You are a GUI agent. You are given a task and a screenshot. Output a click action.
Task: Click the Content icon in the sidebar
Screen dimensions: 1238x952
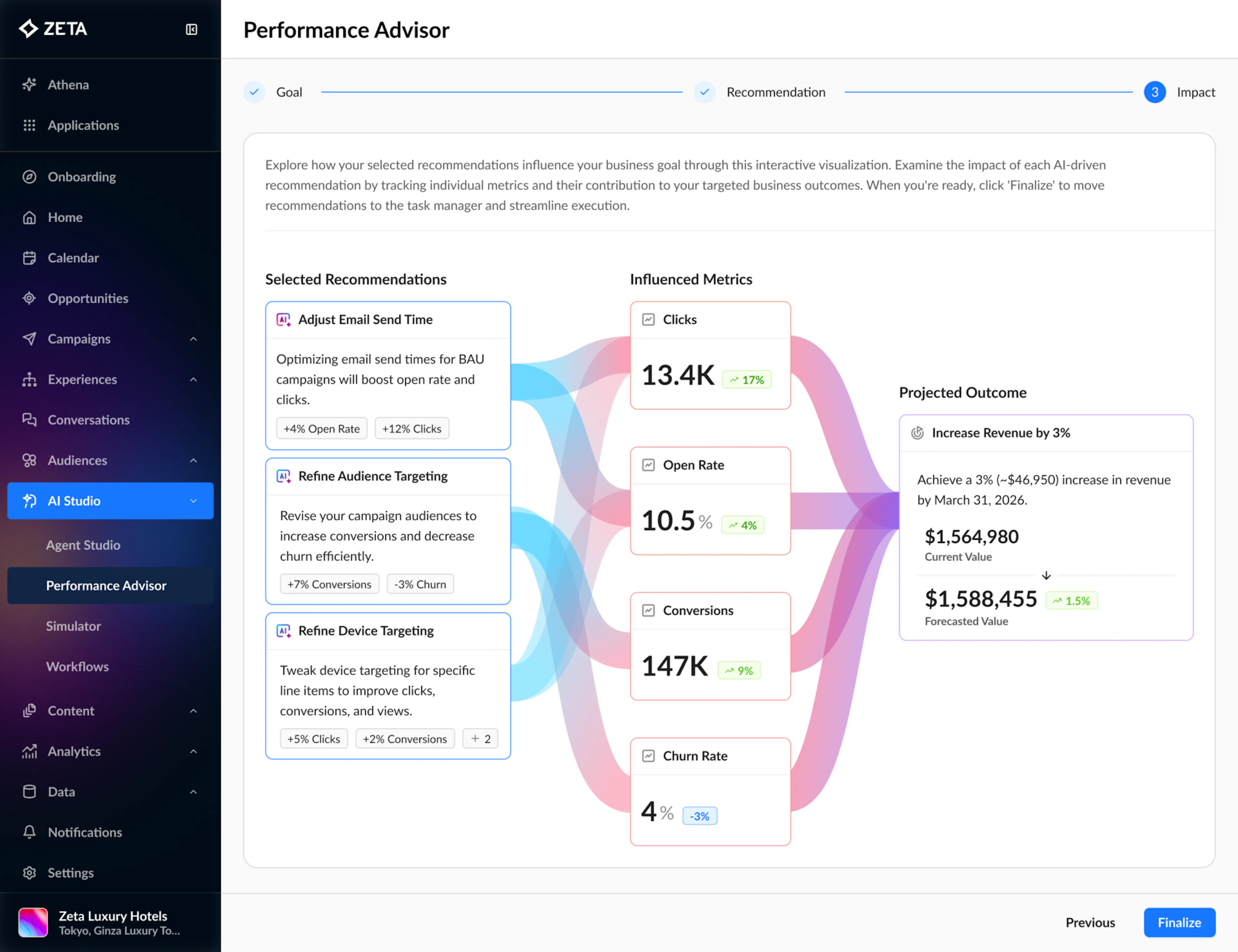coord(29,711)
